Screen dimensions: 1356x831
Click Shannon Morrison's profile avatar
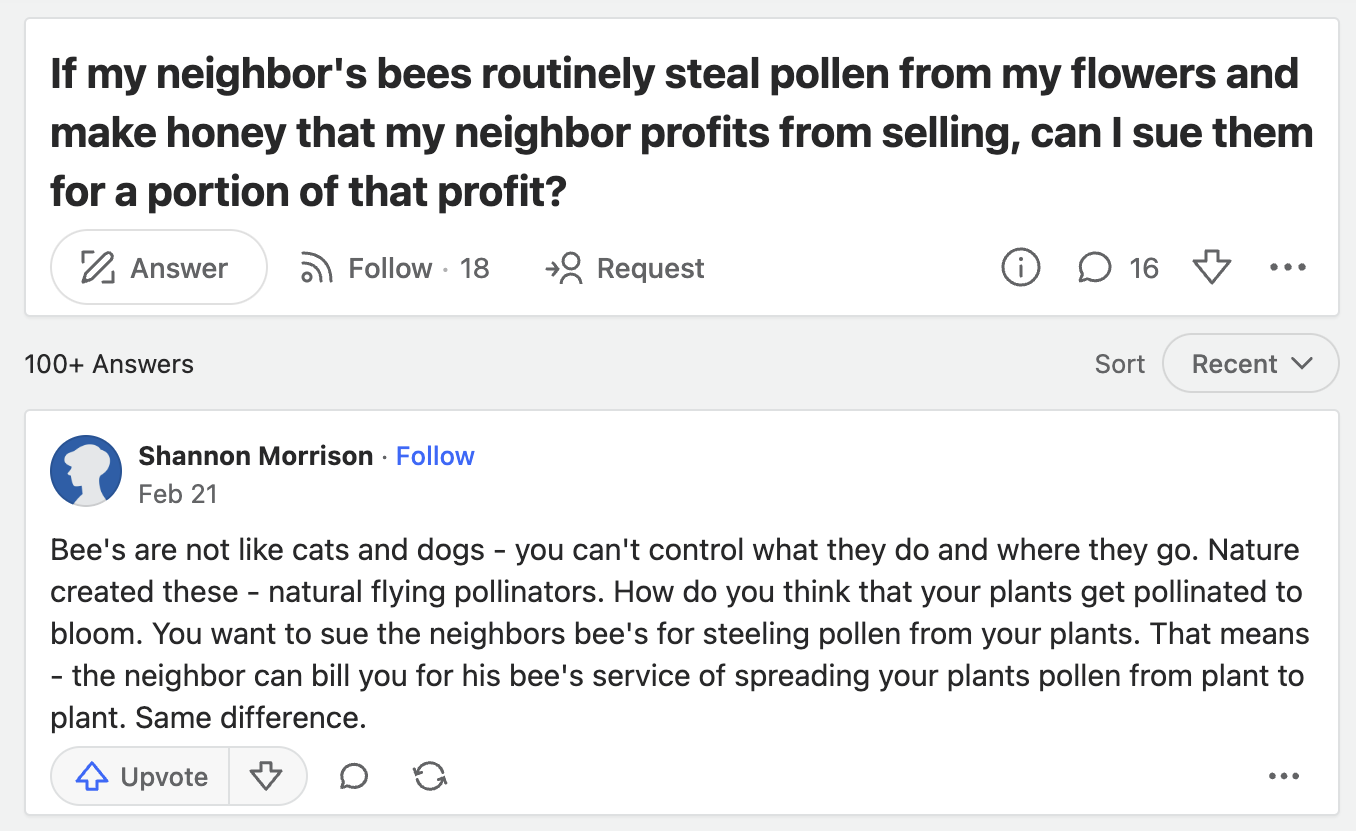[86, 470]
